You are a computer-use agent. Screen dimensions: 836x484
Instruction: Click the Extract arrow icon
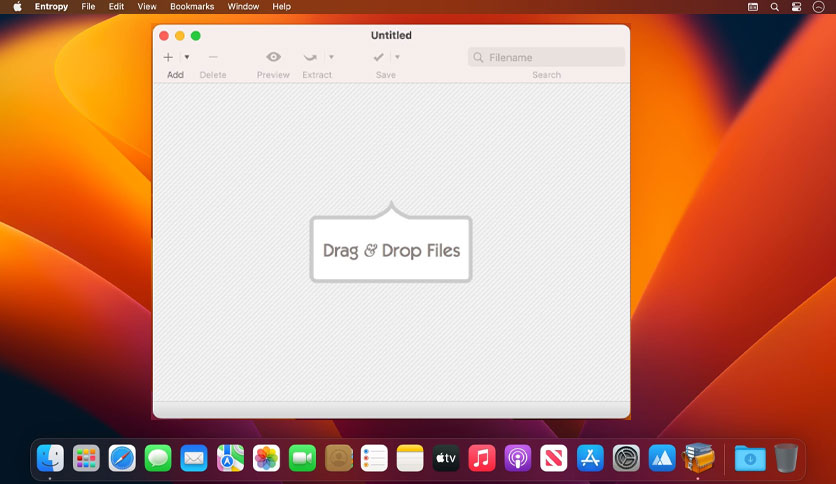[x=310, y=57]
